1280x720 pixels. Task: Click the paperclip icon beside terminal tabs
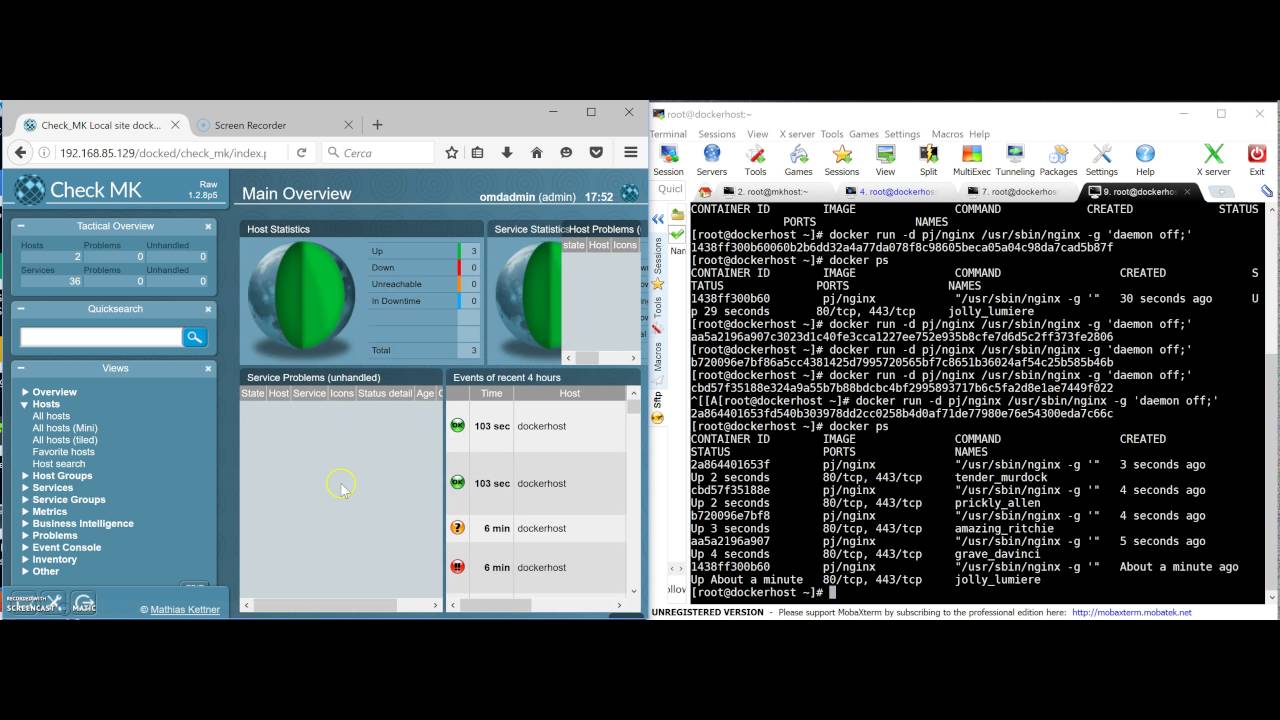1266,191
